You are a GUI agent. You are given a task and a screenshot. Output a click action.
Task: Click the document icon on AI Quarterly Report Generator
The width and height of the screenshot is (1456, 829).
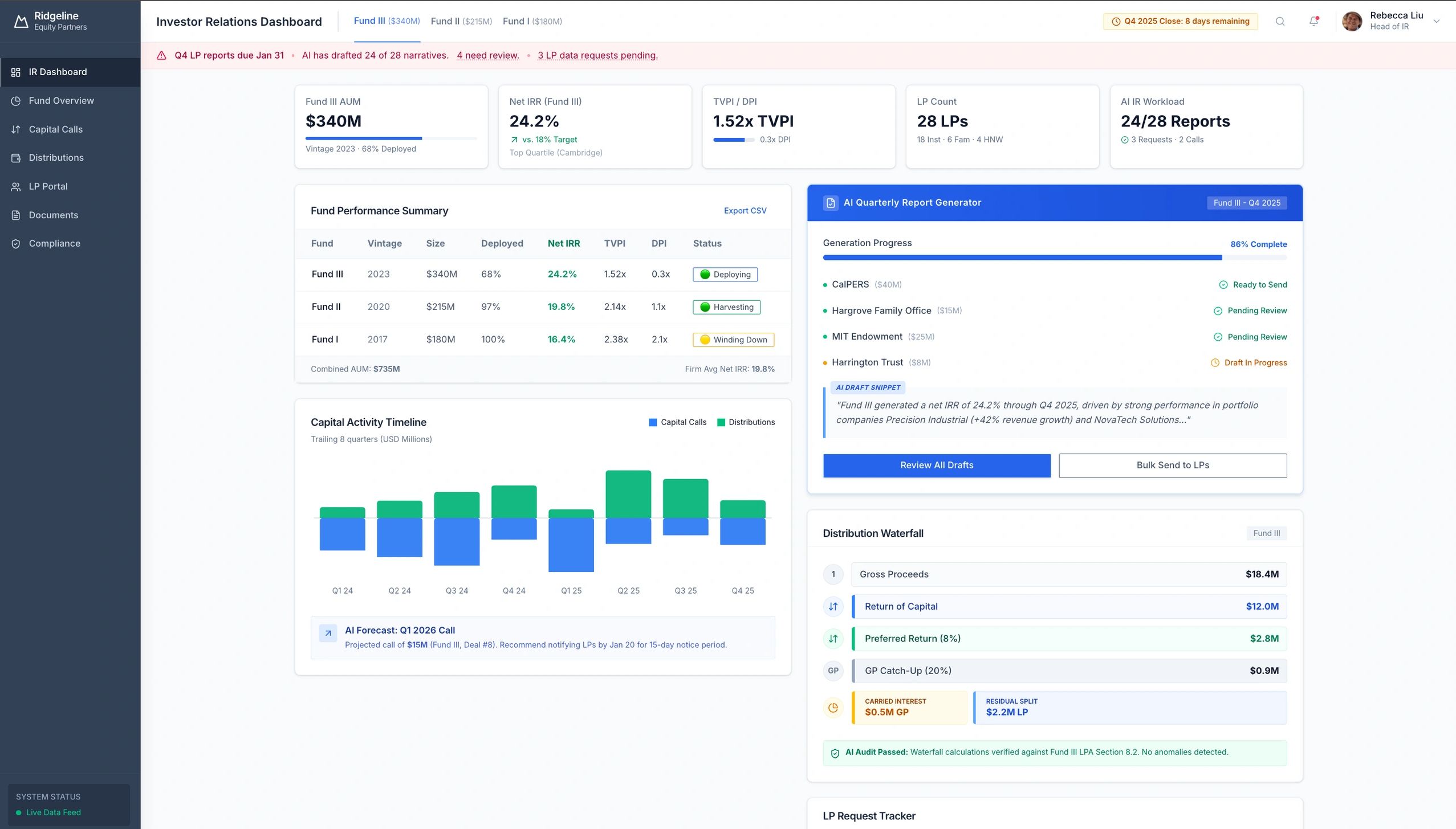click(831, 202)
